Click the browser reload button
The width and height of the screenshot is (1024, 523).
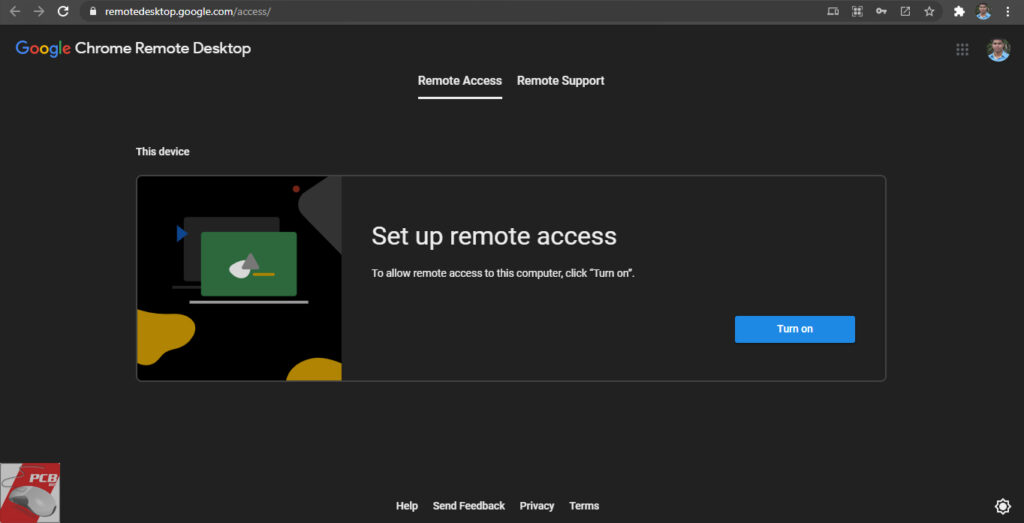point(63,11)
